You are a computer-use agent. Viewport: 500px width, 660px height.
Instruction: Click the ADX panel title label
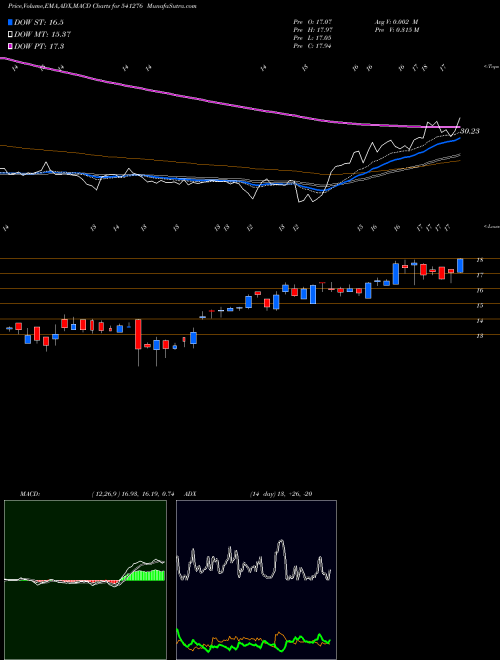click(x=191, y=494)
